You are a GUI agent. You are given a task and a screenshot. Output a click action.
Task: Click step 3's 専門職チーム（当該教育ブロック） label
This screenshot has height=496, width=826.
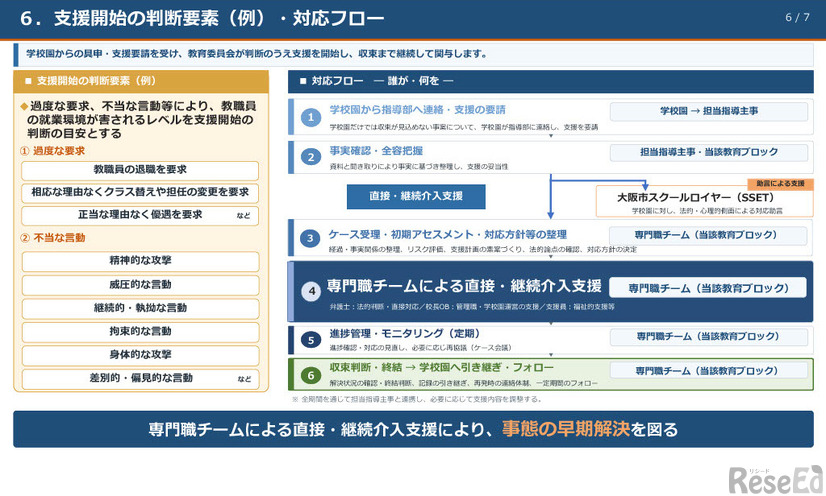[708, 235]
